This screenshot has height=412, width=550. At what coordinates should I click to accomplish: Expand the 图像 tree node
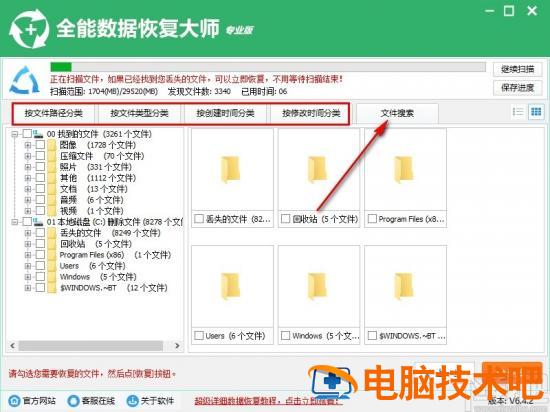28,145
